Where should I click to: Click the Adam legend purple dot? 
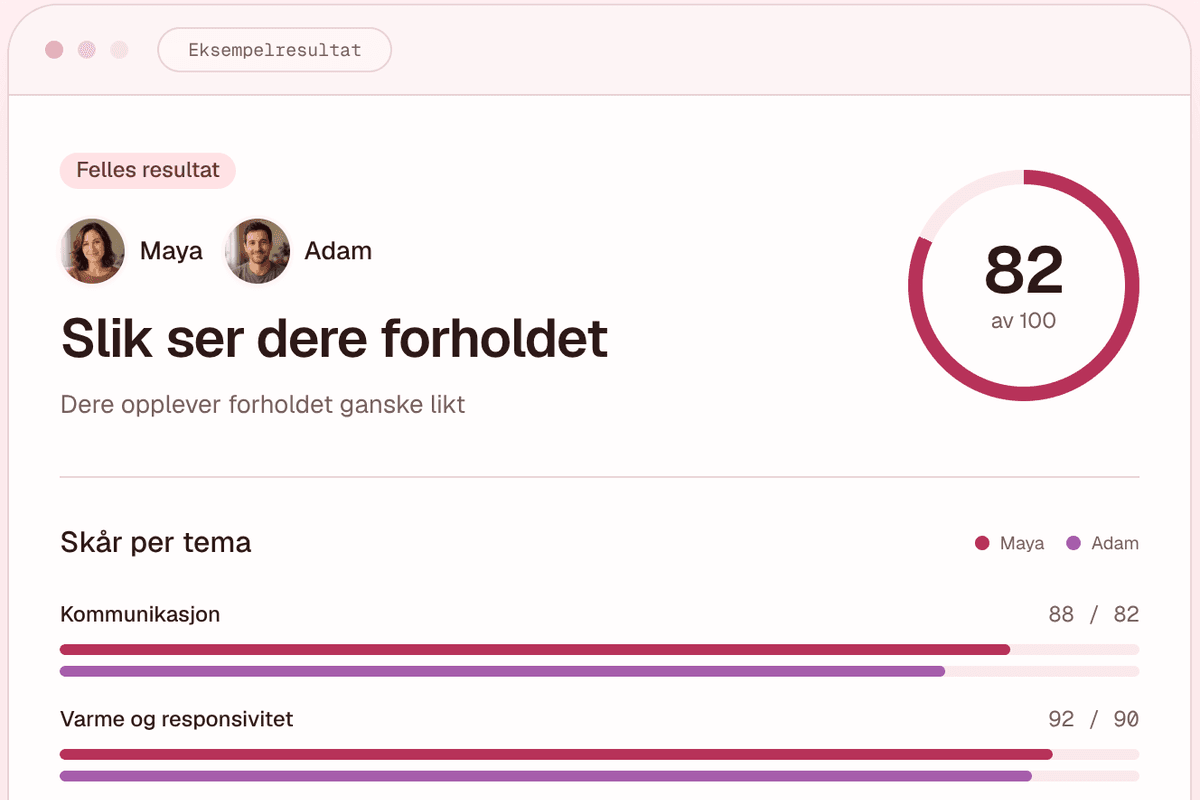pyautogui.click(x=1074, y=544)
